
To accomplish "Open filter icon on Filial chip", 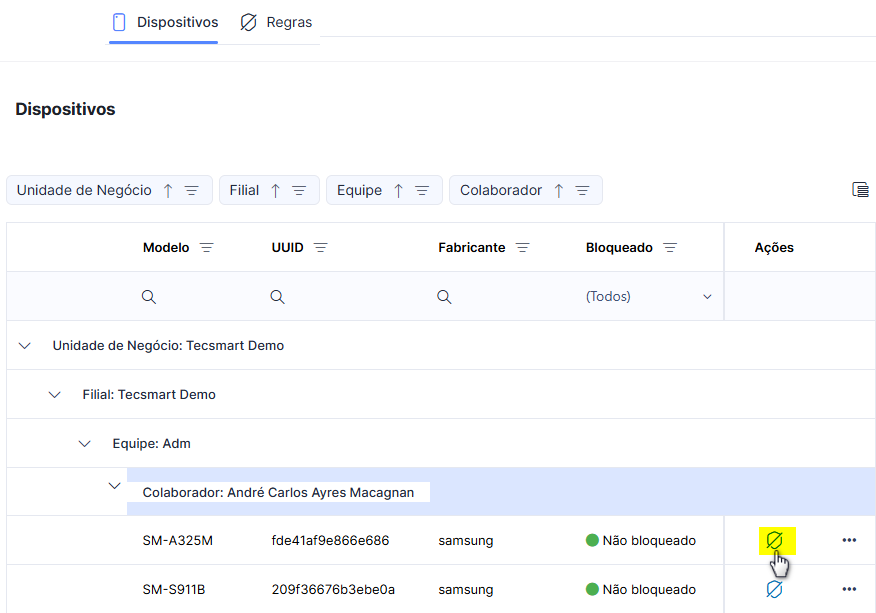I will point(299,191).
